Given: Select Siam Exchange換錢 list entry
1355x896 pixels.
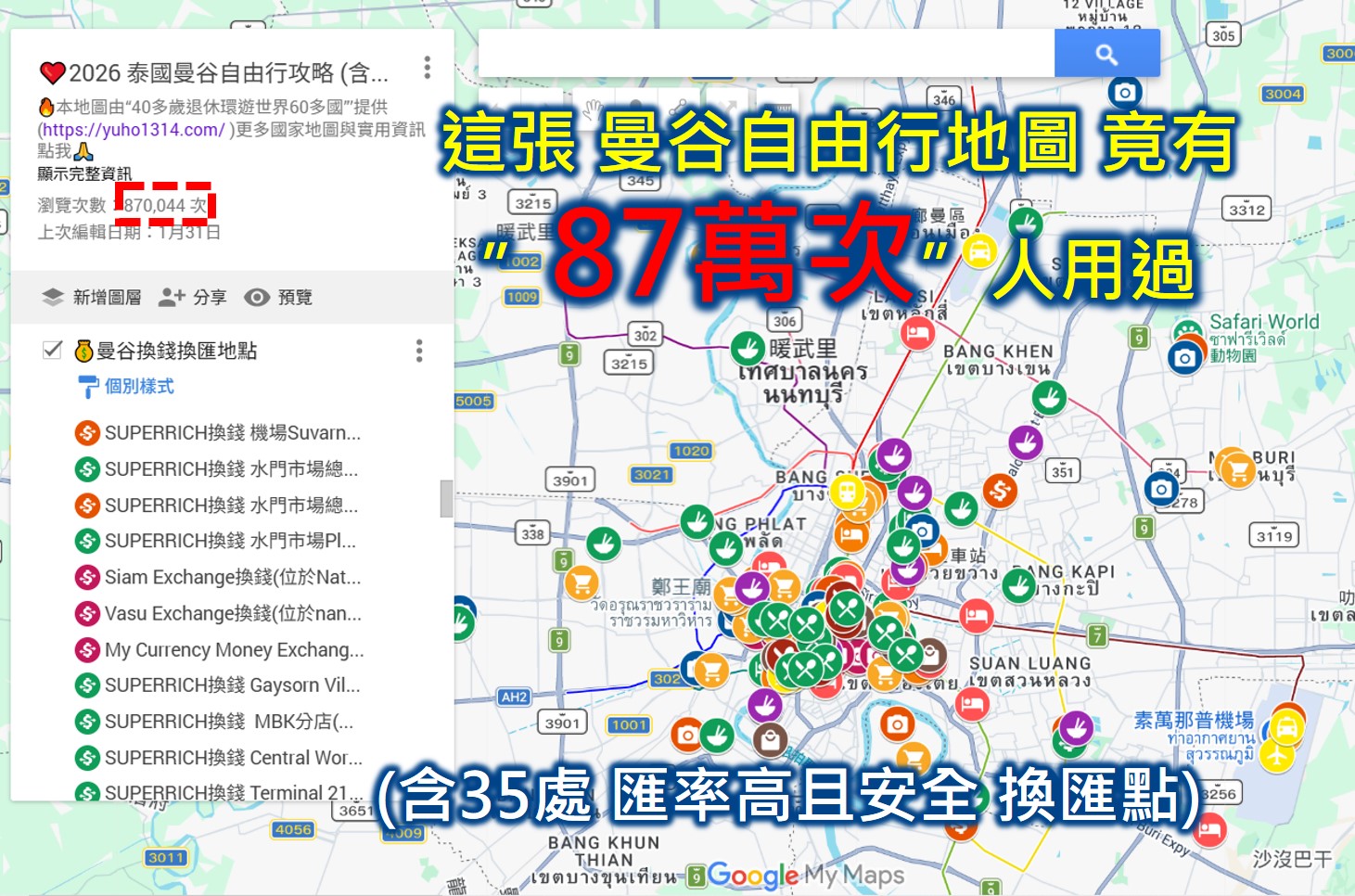Looking at the screenshot, I should pyautogui.click(x=232, y=578).
